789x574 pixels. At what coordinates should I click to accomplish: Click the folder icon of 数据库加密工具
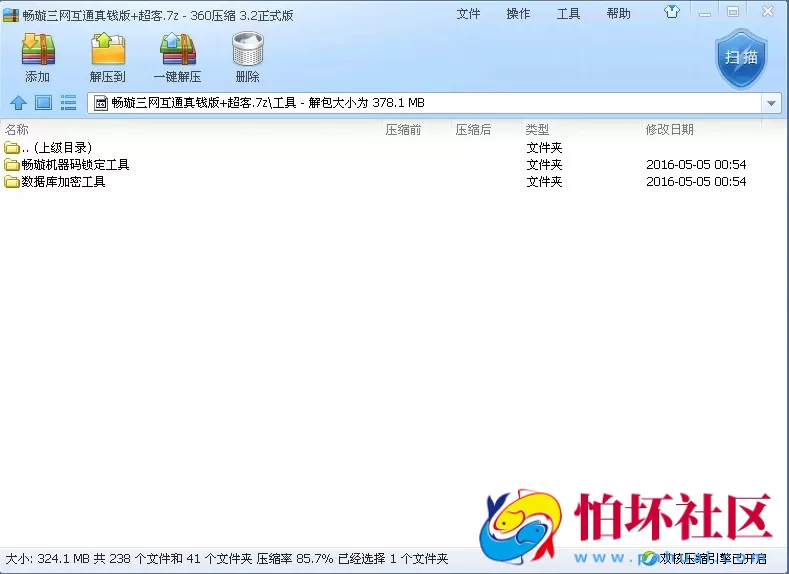pos(12,182)
